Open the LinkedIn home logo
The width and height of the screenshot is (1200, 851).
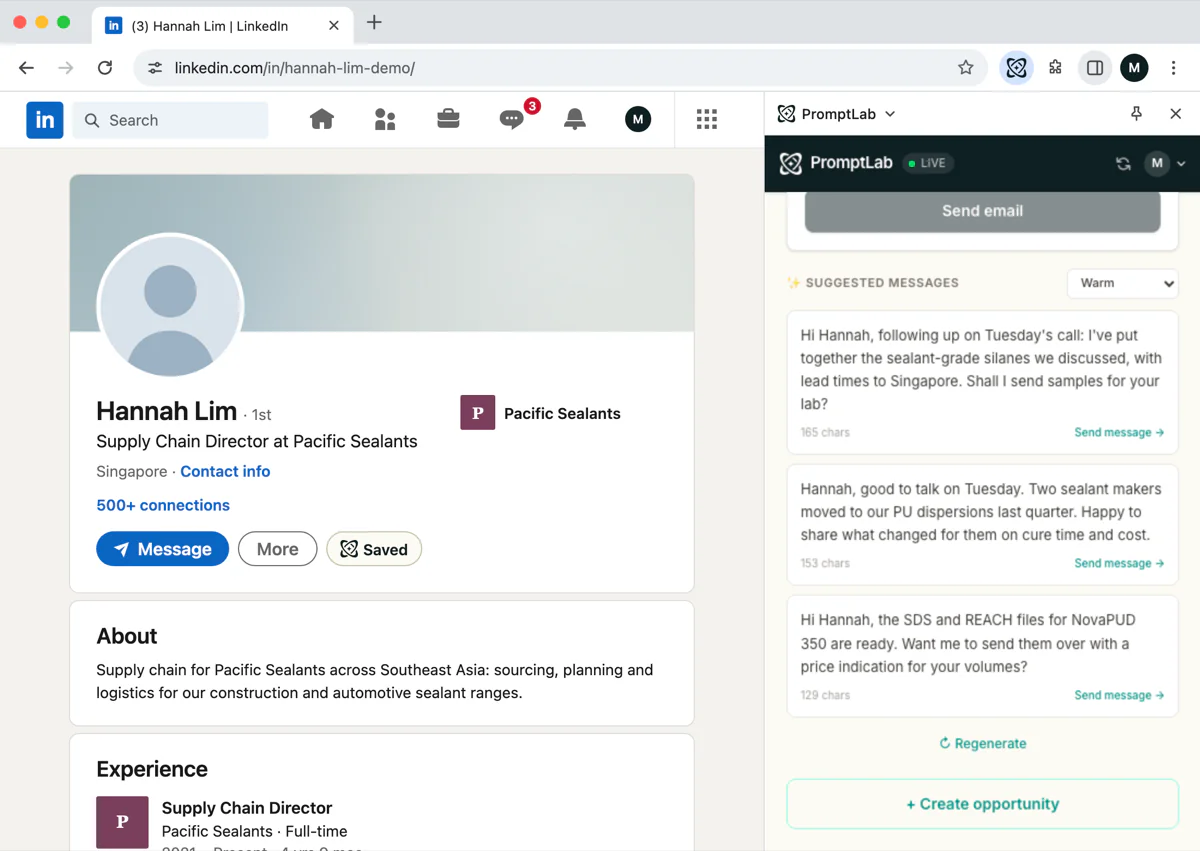click(x=45, y=120)
